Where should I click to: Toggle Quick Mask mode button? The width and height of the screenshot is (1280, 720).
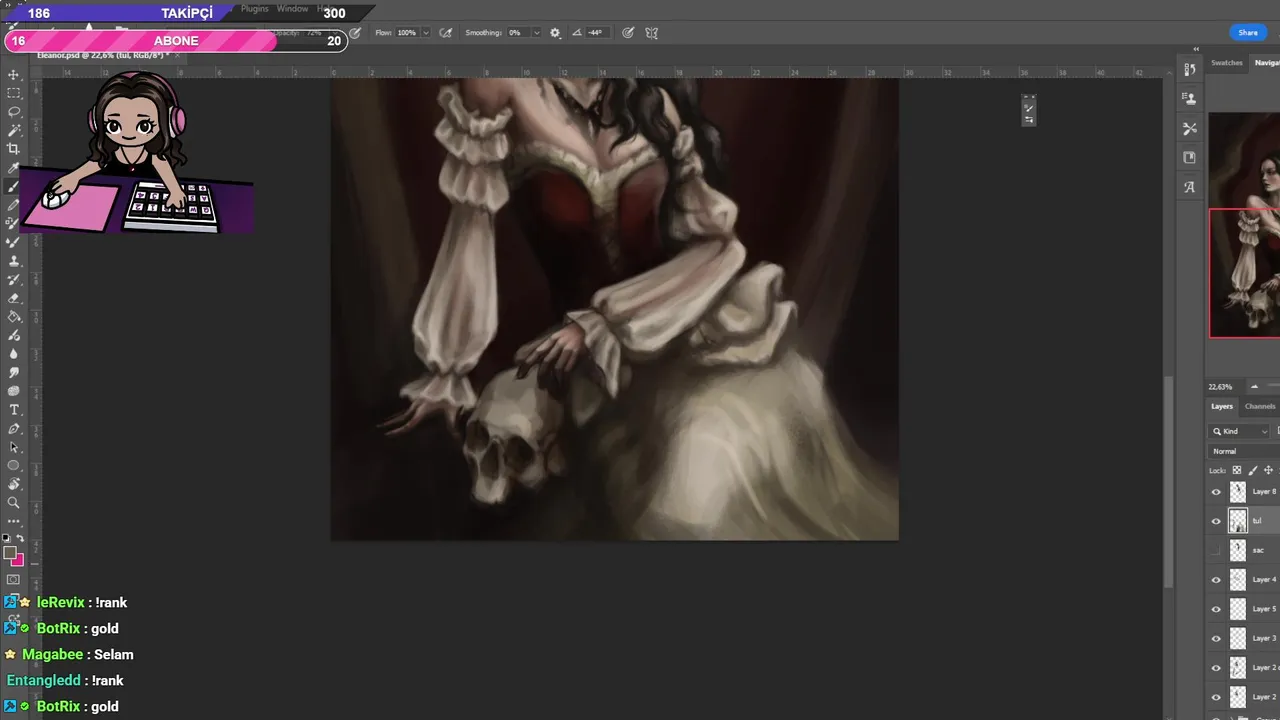point(13,579)
